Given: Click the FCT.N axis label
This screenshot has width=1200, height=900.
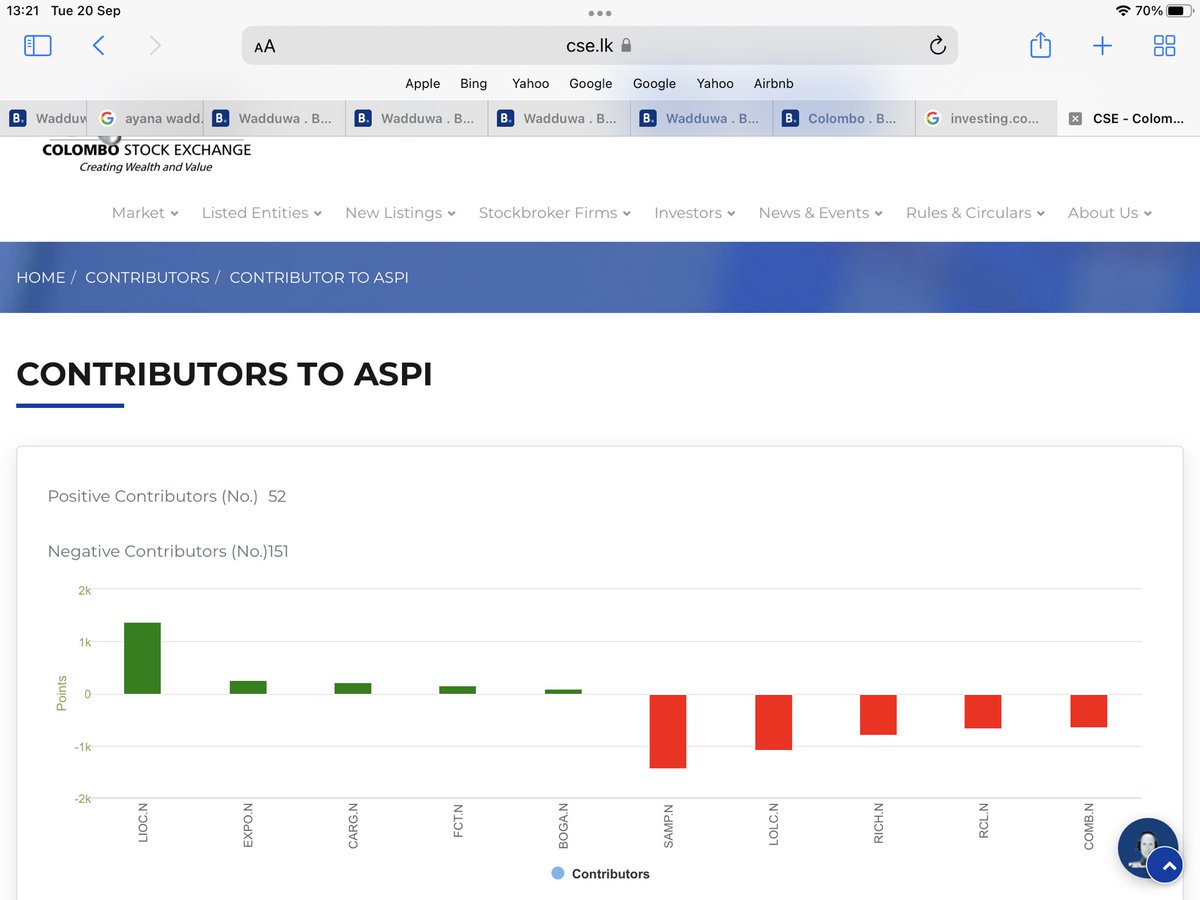Looking at the screenshot, I should [458, 823].
